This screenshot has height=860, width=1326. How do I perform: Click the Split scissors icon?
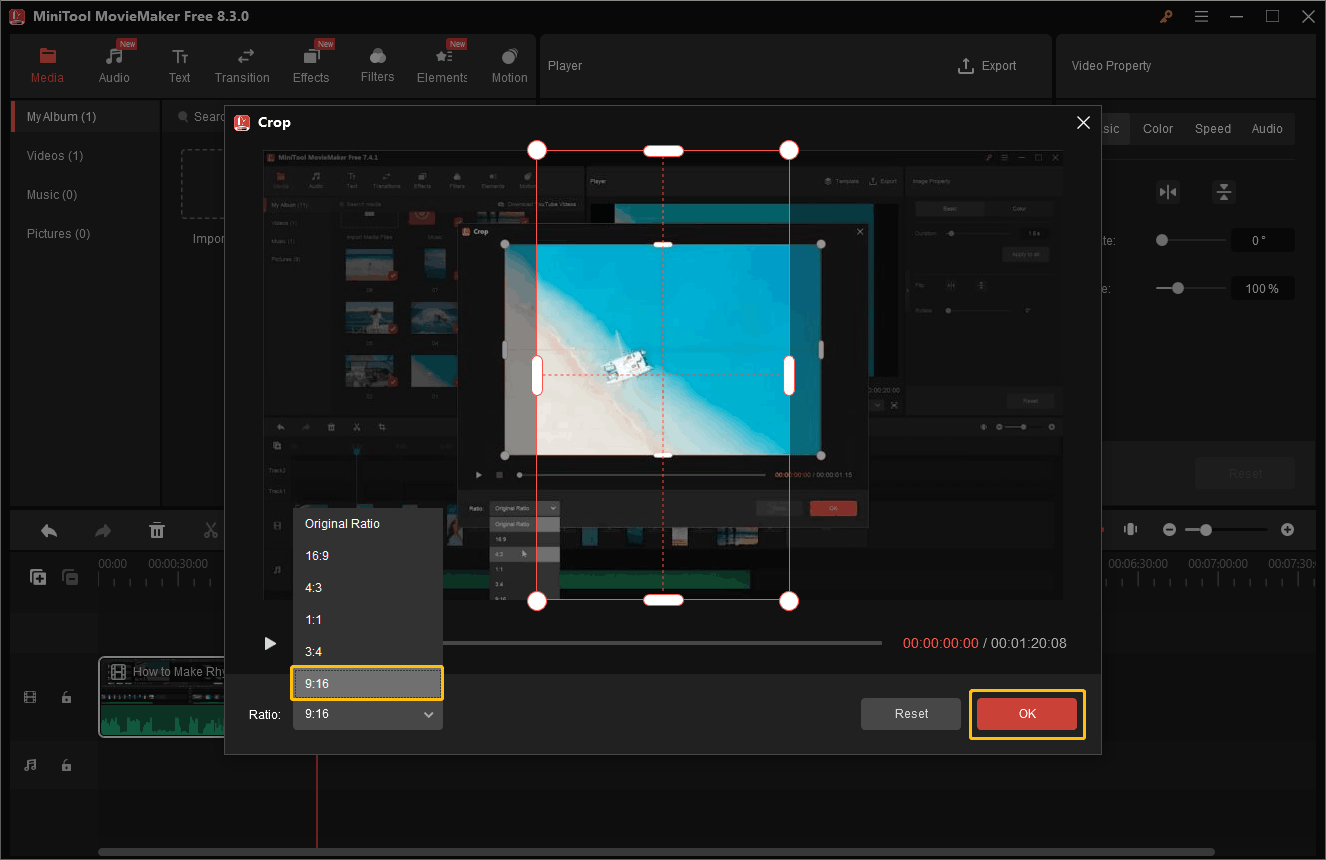pos(211,530)
